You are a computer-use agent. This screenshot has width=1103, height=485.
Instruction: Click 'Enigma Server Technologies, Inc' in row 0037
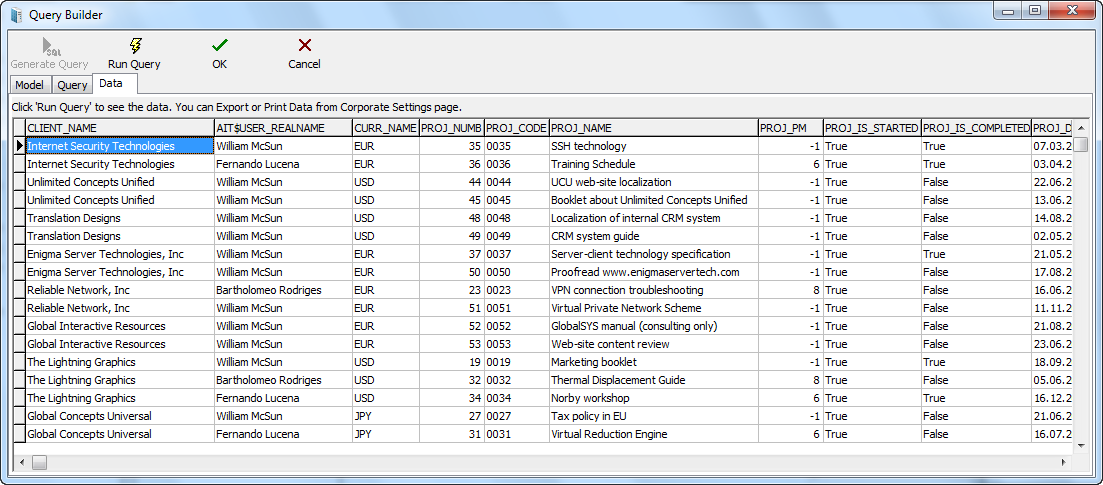(x=120, y=254)
